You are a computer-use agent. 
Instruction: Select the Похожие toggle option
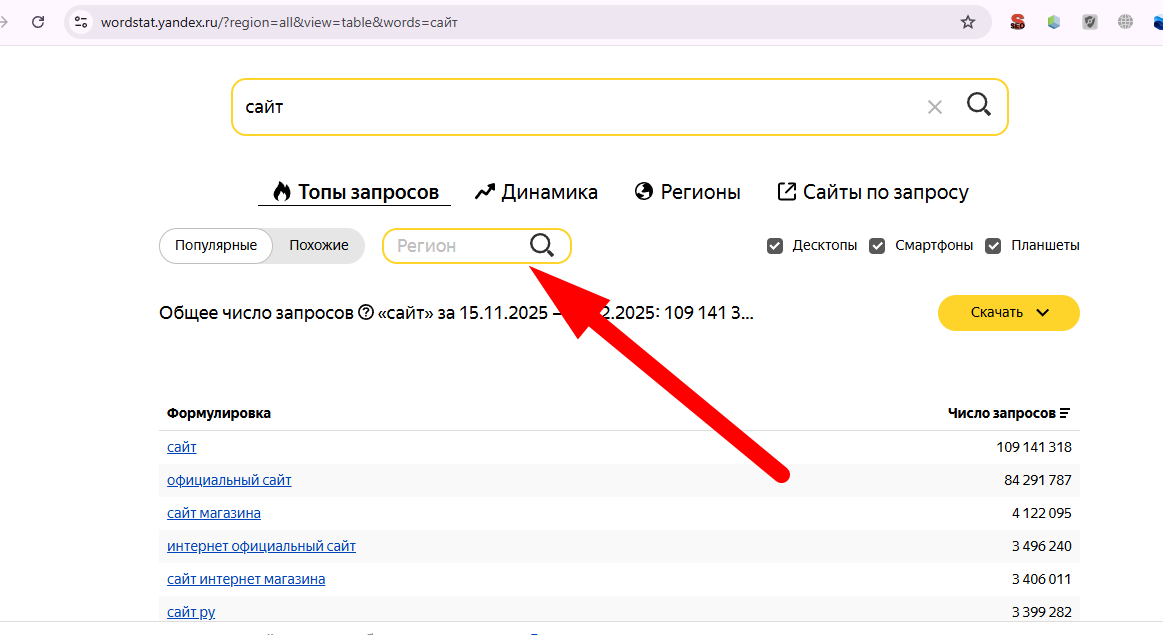pyautogui.click(x=318, y=246)
